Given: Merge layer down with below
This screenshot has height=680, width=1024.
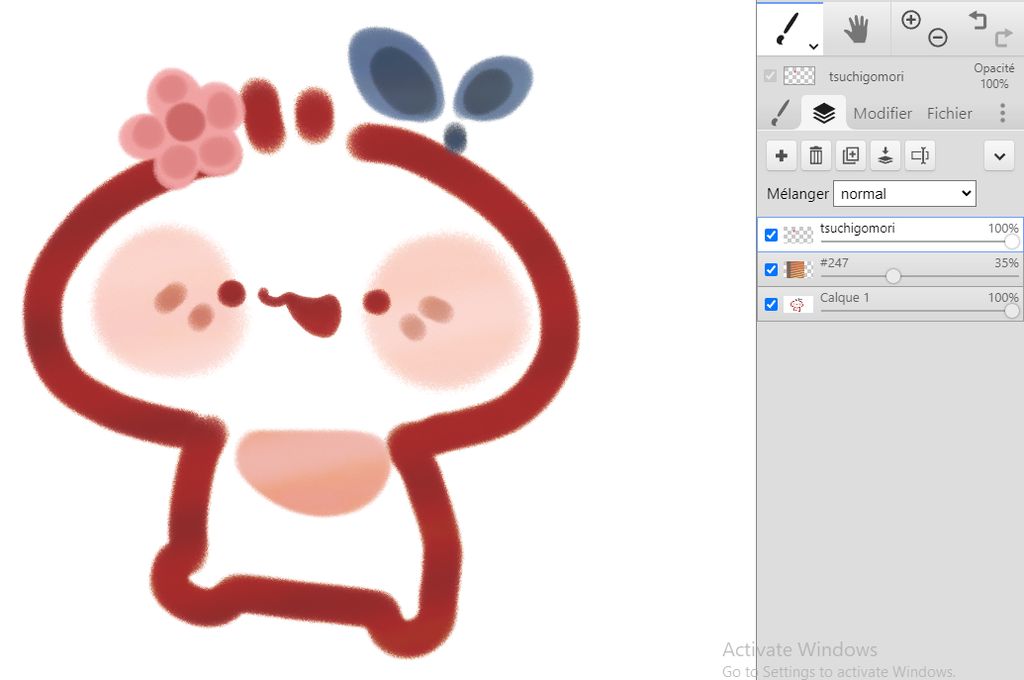Looking at the screenshot, I should pos(885,155).
